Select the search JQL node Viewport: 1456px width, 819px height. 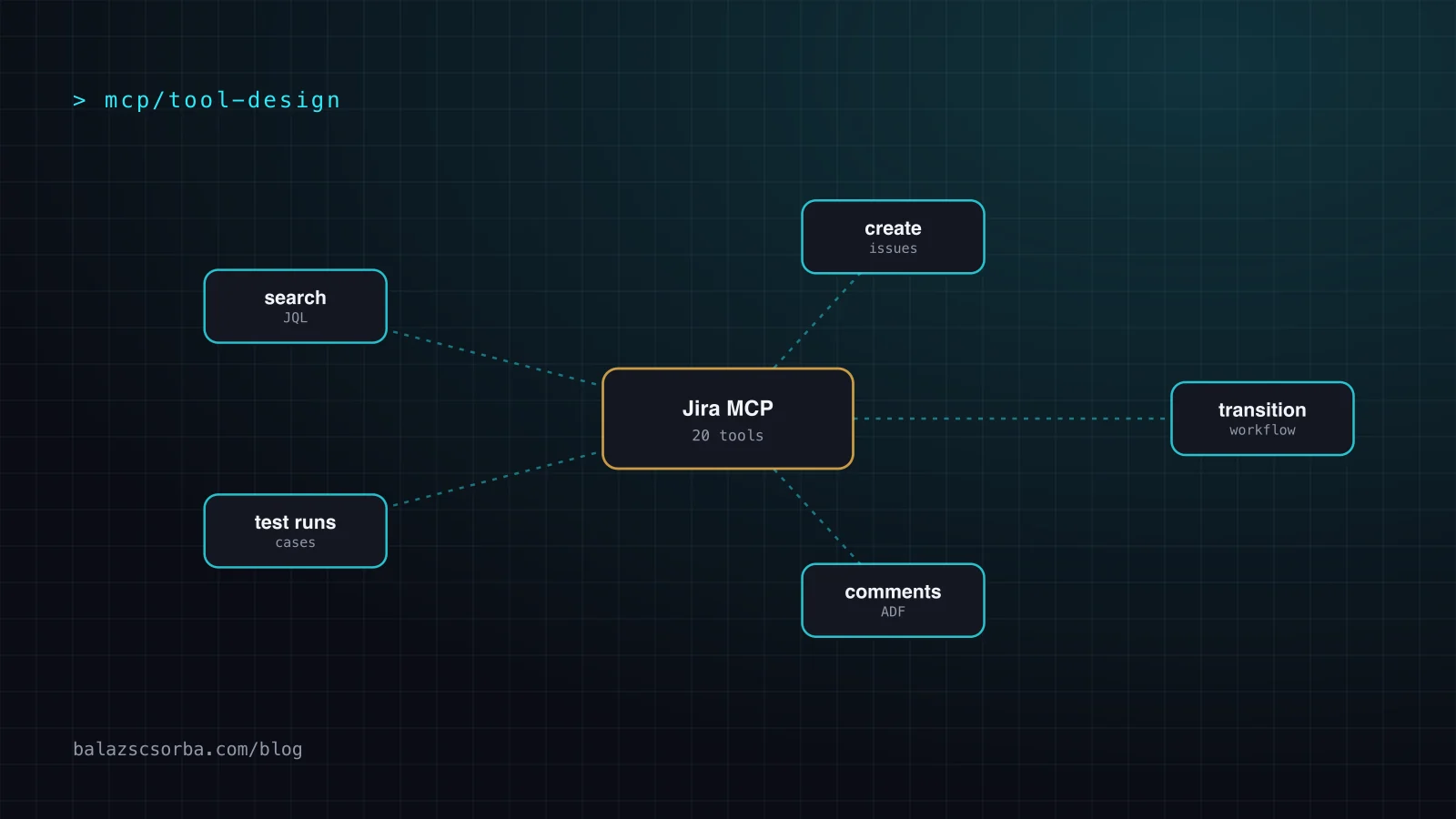296,307
